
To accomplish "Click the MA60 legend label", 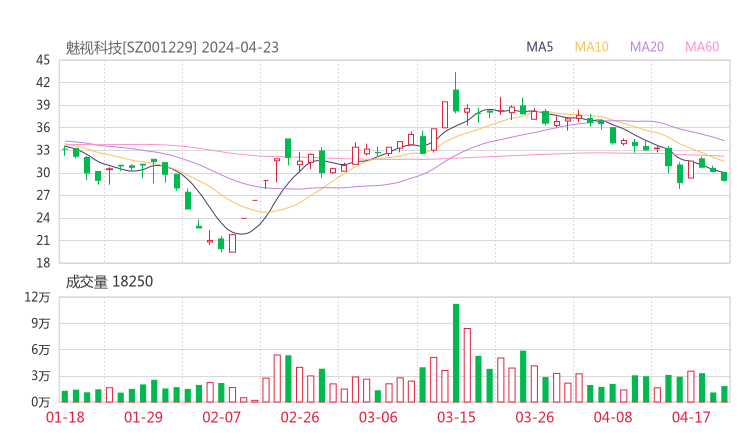I will (x=702, y=47).
